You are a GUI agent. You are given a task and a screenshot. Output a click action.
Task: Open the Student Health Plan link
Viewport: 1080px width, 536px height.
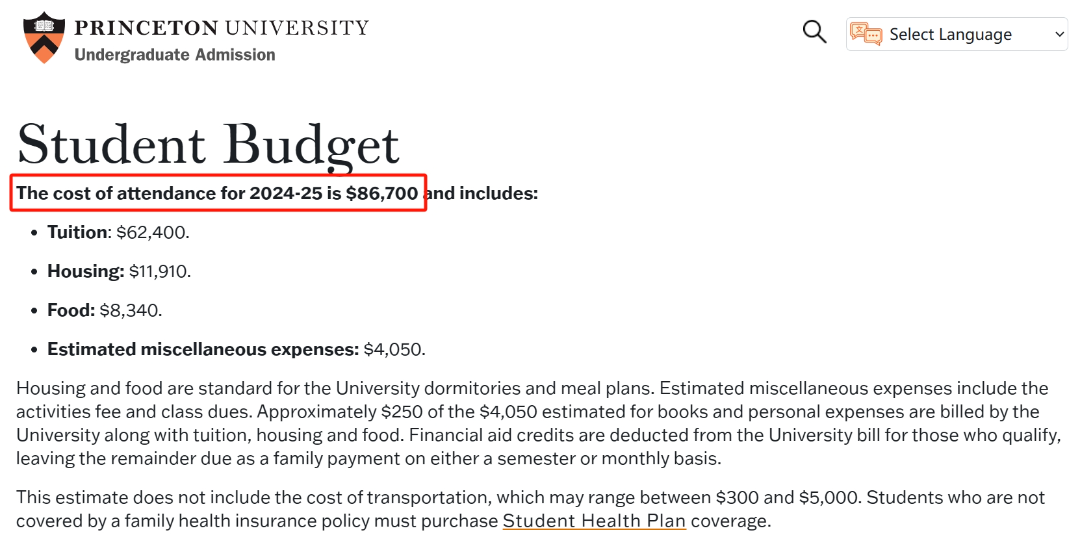[x=594, y=521]
